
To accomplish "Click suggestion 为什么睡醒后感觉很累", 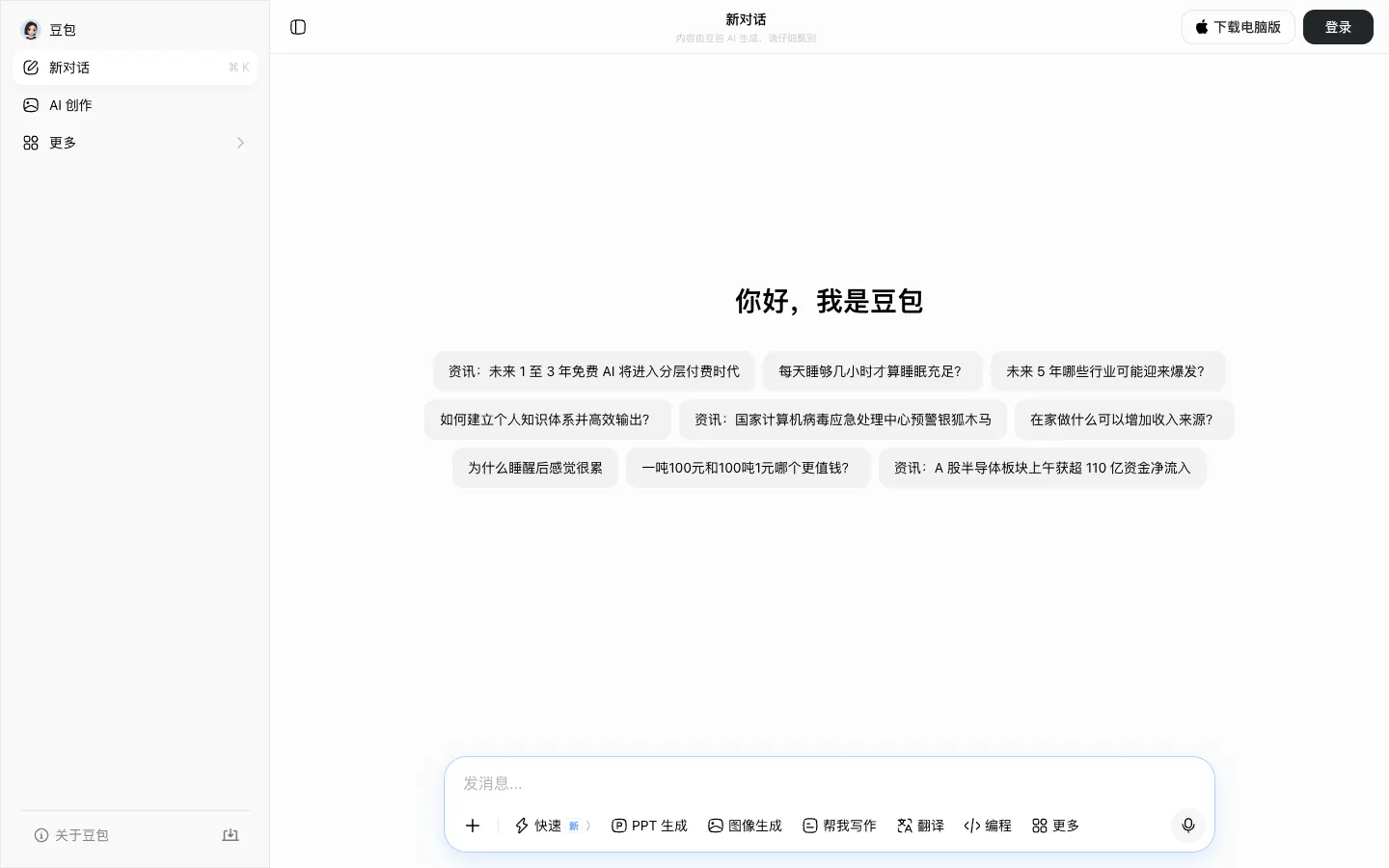I will click(535, 468).
